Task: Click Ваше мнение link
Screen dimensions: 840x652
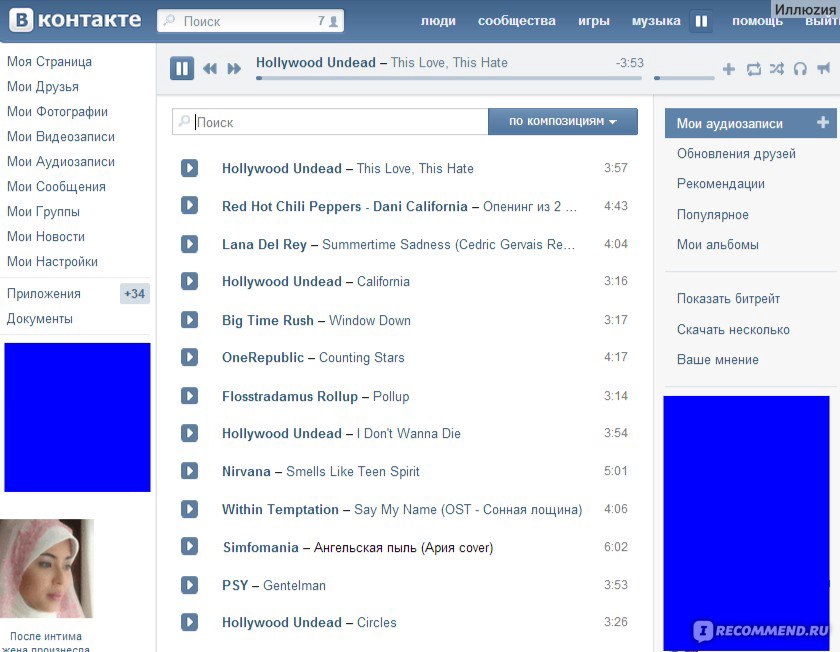Action: pyautogui.click(x=717, y=359)
